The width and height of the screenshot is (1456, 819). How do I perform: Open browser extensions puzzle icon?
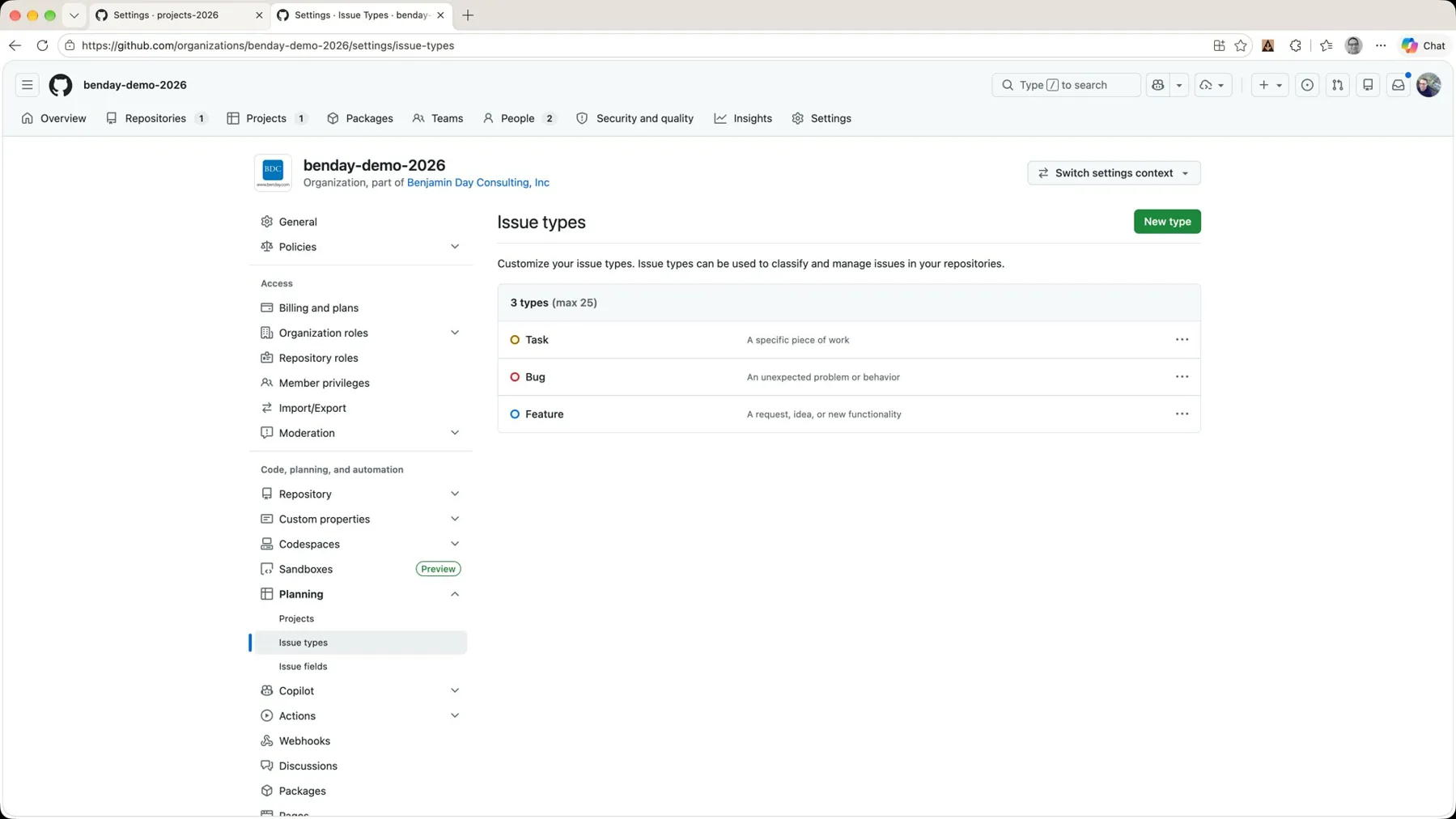tap(1295, 45)
